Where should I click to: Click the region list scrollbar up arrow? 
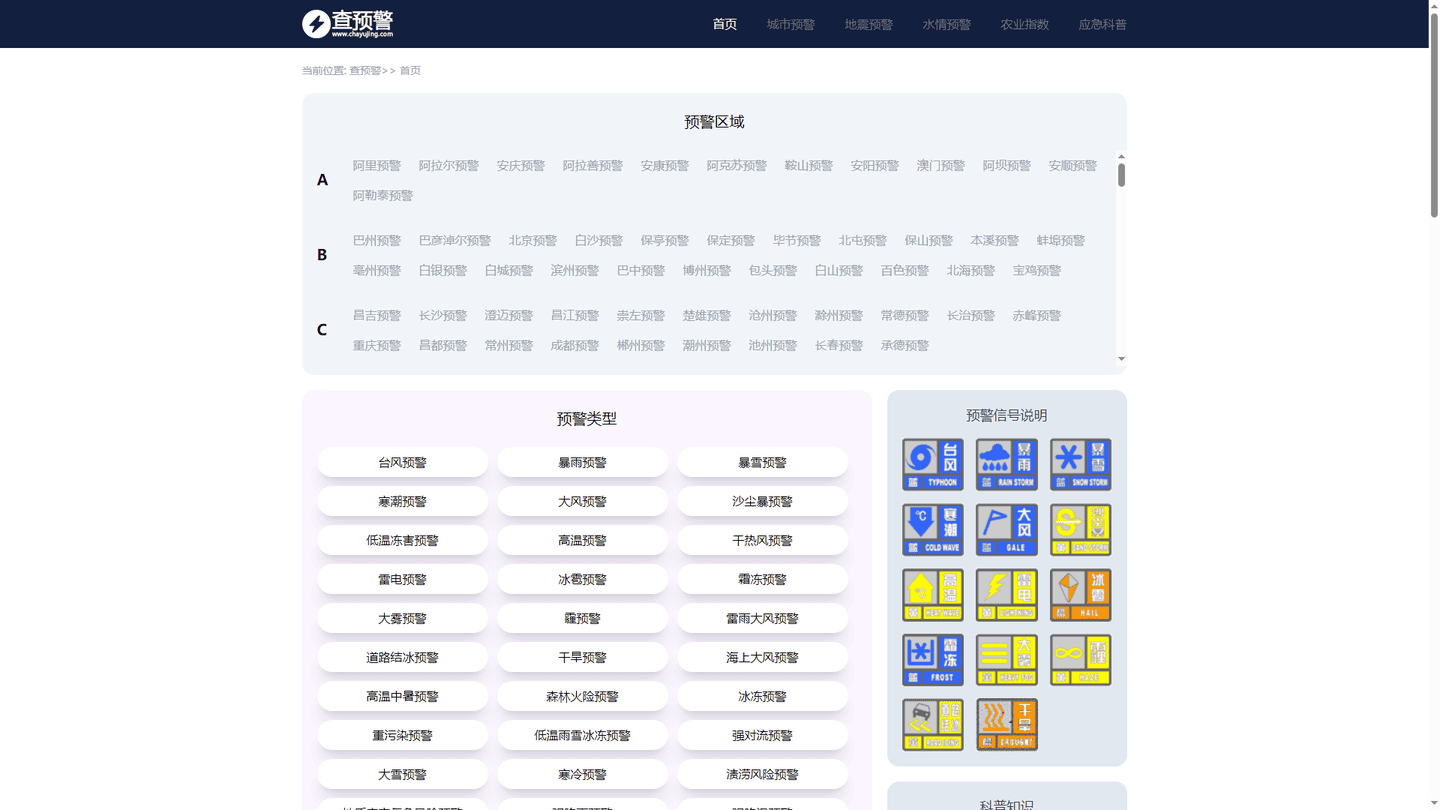1121,156
